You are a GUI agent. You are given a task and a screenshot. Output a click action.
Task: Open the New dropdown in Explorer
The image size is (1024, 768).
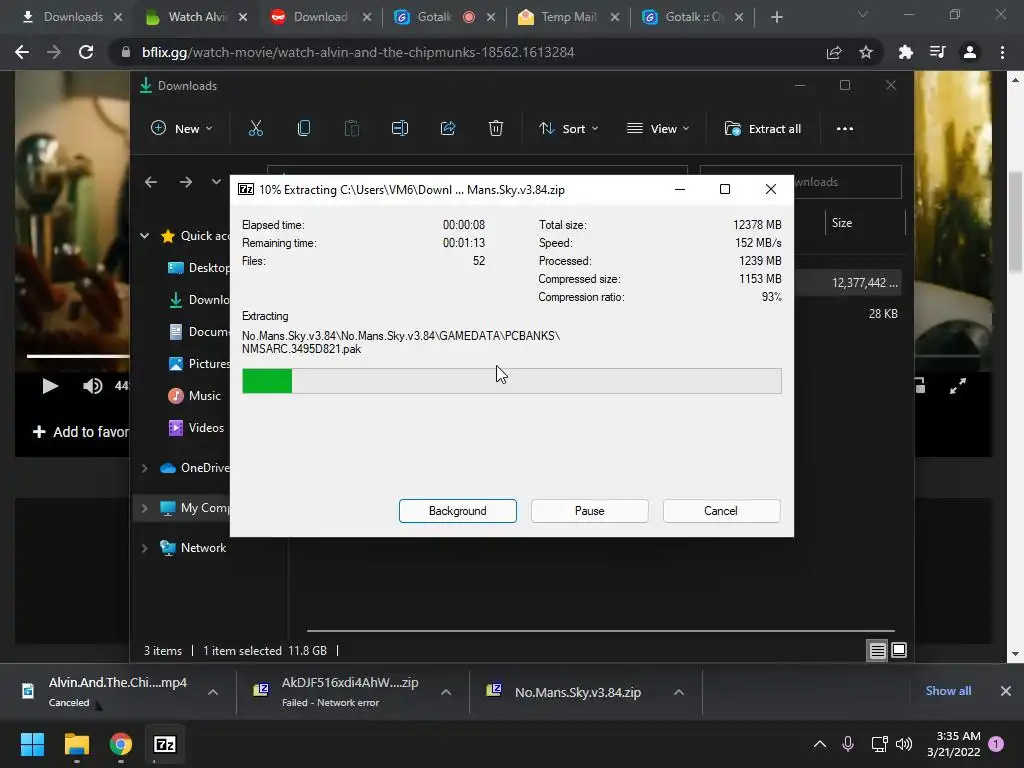tap(182, 129)
